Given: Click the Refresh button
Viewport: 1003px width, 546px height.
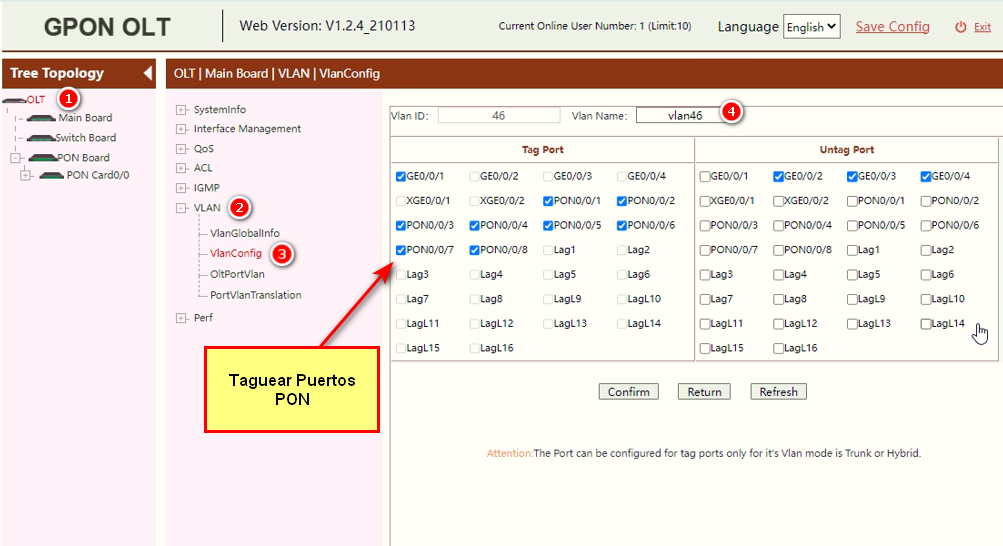Looking at the screenshot, I should coord(778,392).
